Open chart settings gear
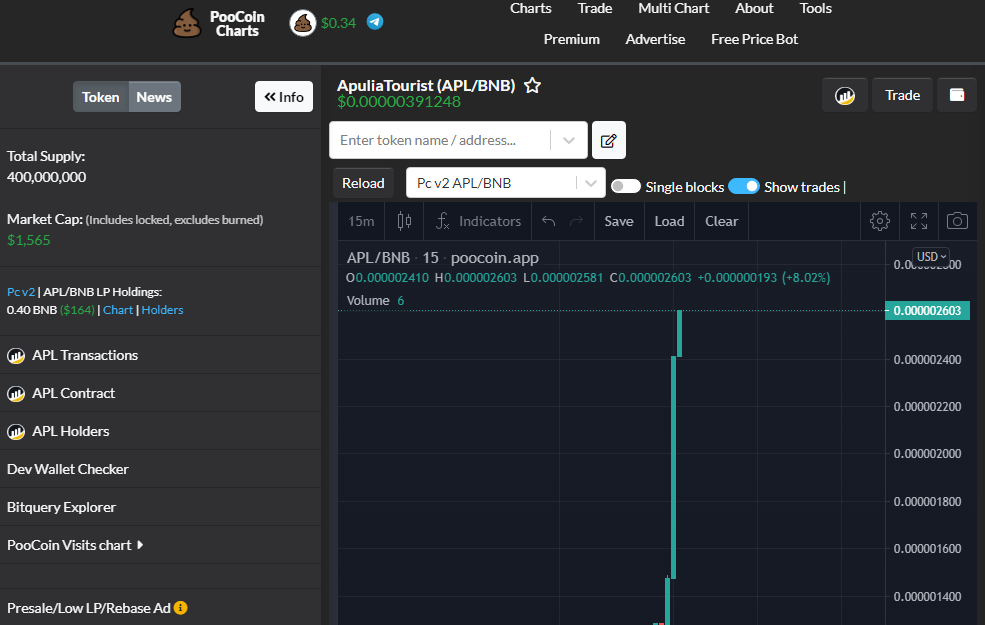This screenshot has height=625, width=985. (x=879, y=221)
